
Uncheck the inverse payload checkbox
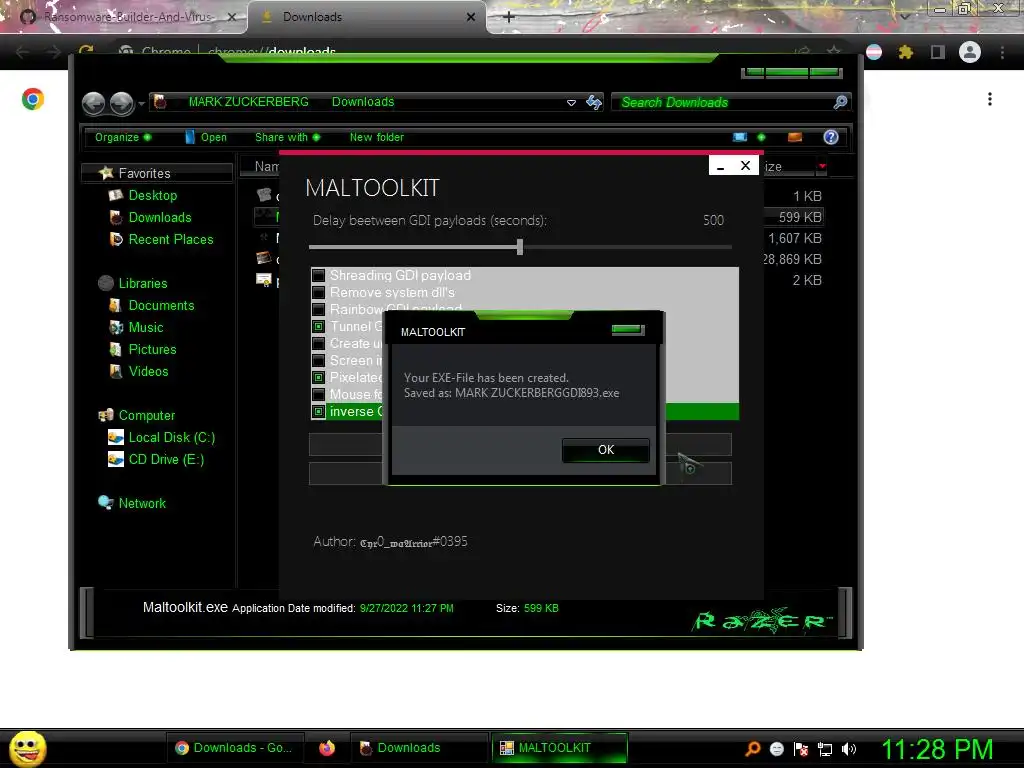point(318,411)
